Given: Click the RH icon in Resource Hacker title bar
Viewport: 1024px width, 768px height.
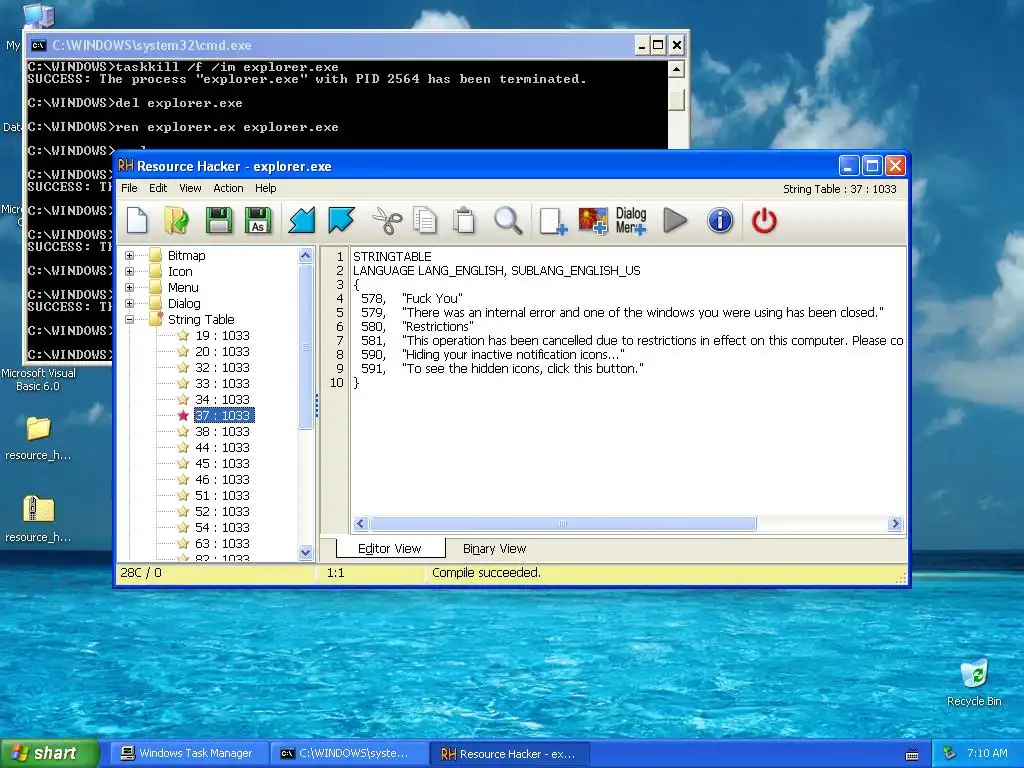Looking at the screenshot, I should [x=125, y=166].
